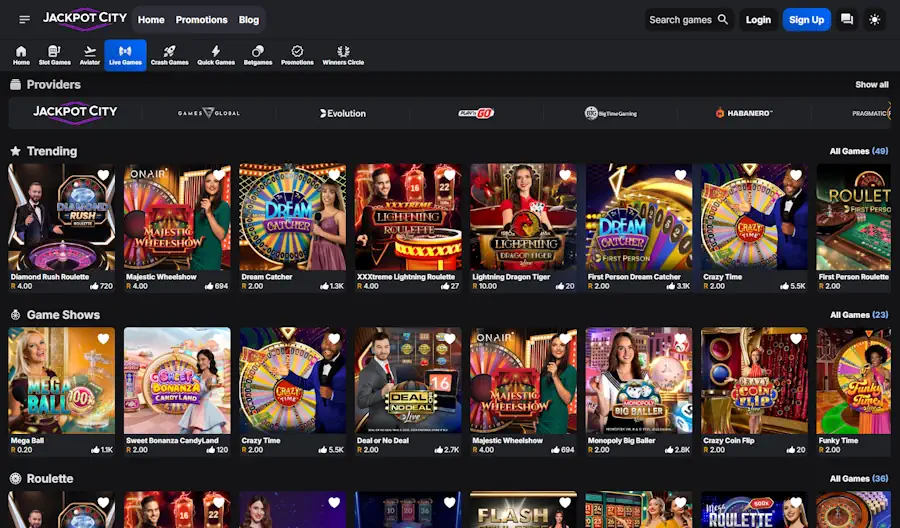Favorite Diamond Rush Roulette heart
The image size is (900, 528).
[103, 175]
